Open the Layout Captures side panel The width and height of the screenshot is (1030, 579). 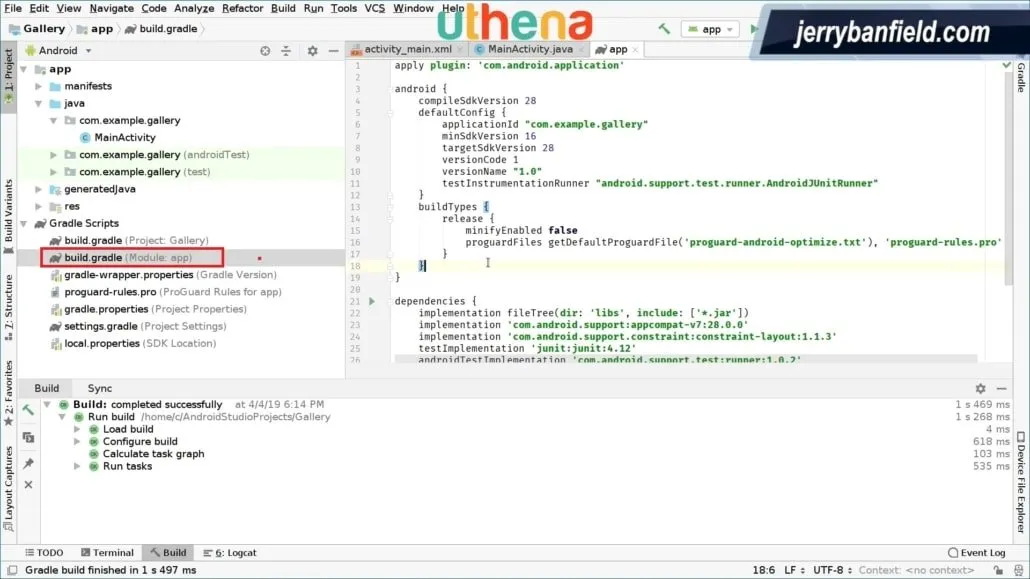pos(9,488)
